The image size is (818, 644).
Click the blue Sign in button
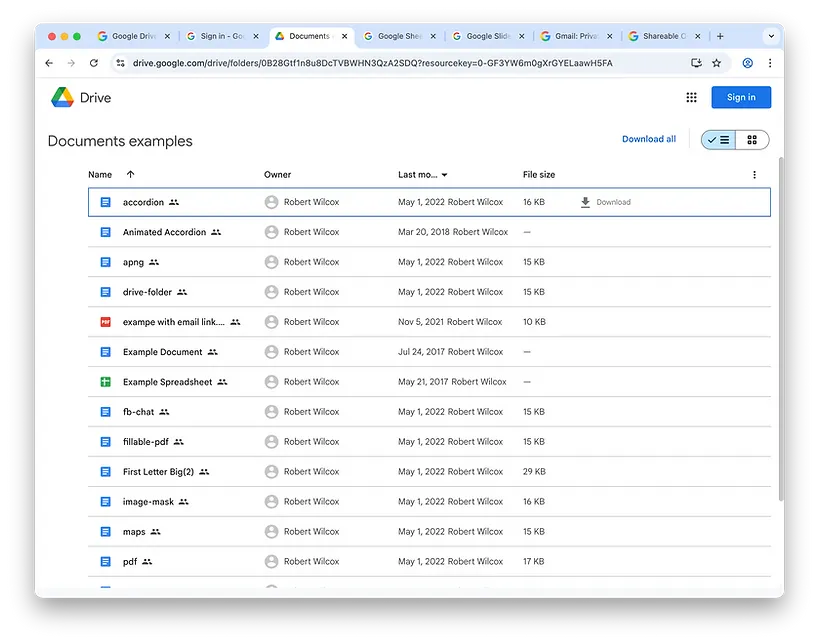tap(741, 97)
